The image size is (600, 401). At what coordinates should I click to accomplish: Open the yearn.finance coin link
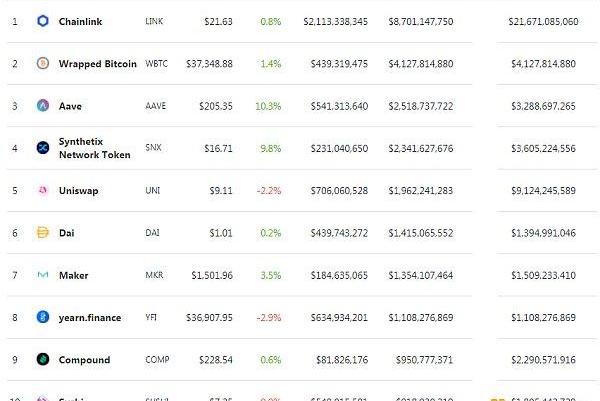(90, 318)
